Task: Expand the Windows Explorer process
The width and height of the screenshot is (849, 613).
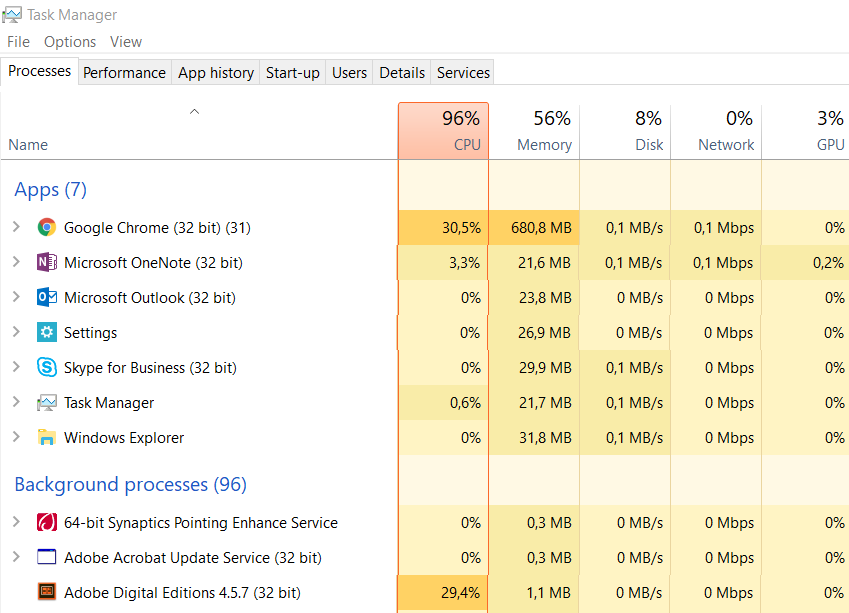Action: click(16, 438)
